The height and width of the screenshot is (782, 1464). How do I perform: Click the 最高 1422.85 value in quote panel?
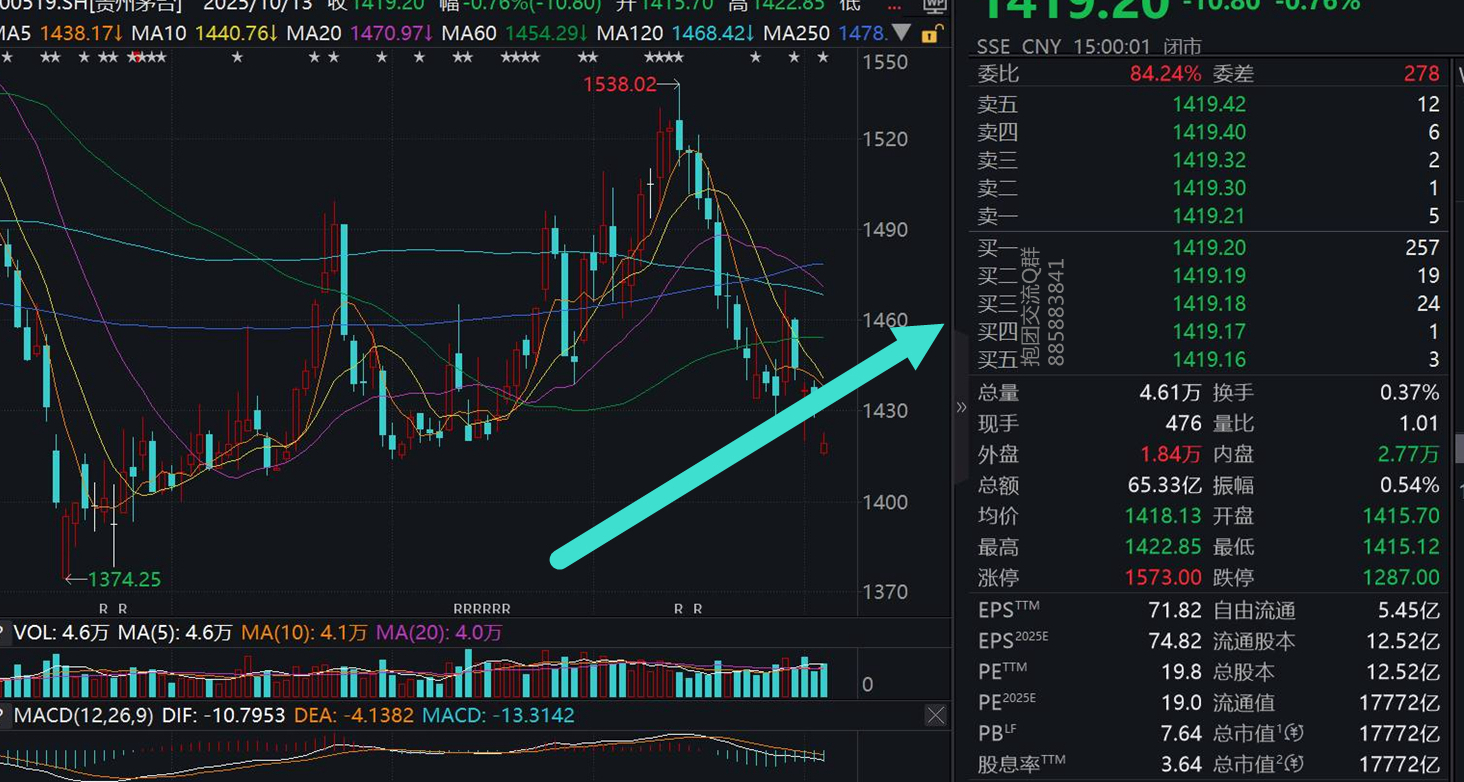[x=1163, y=547]
